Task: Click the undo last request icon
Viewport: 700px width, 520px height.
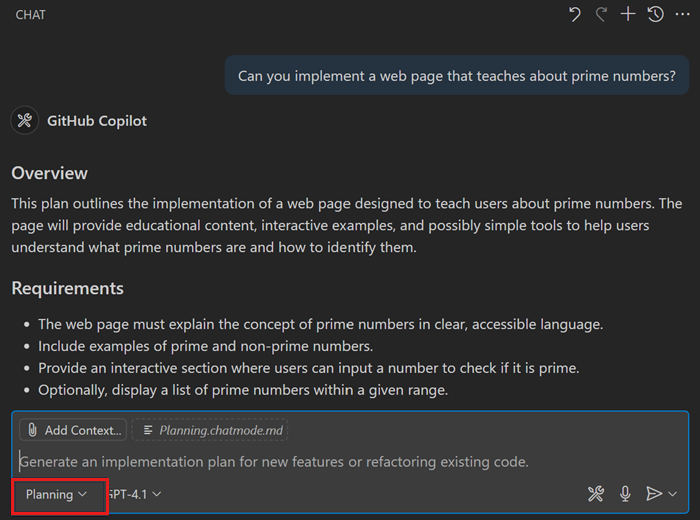Action: [575, 15]
